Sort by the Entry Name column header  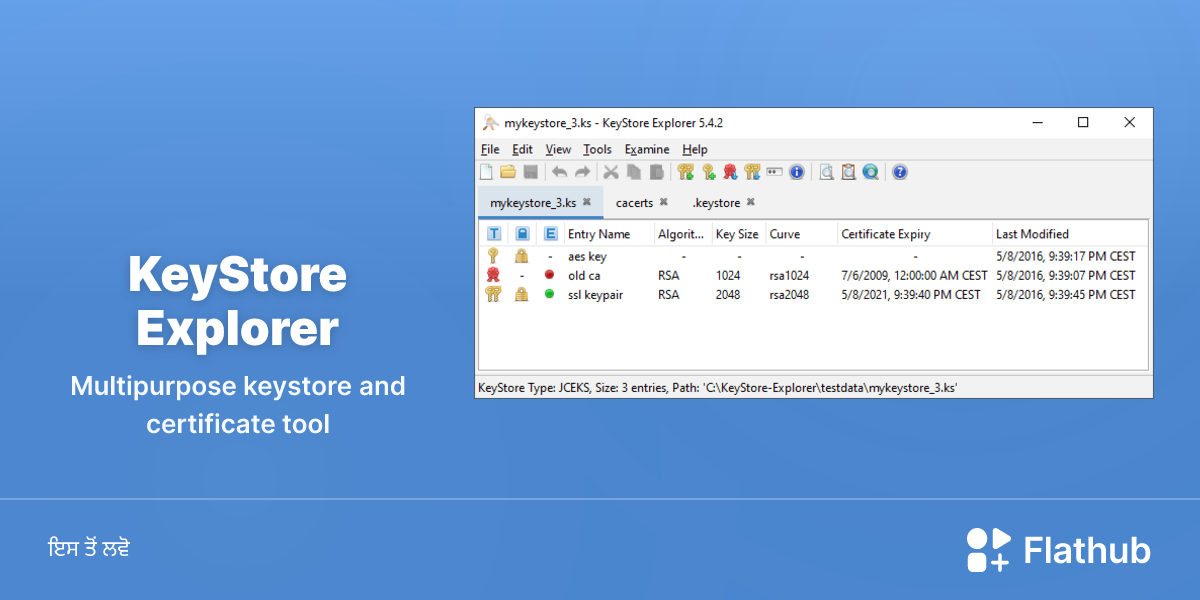pos(608,234)
